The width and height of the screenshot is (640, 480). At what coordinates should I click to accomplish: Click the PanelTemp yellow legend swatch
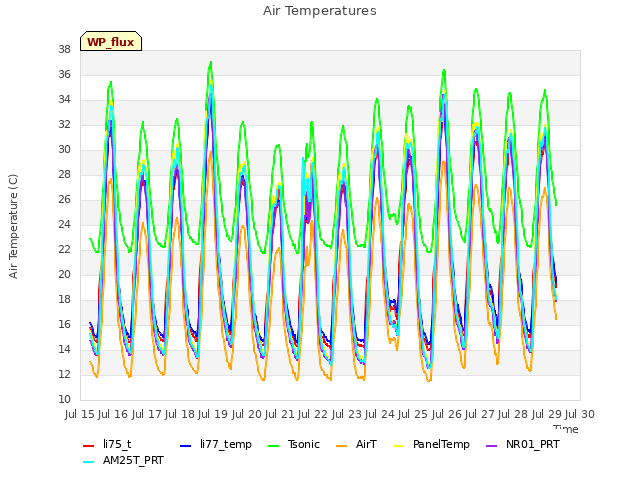tap(398, 446)
